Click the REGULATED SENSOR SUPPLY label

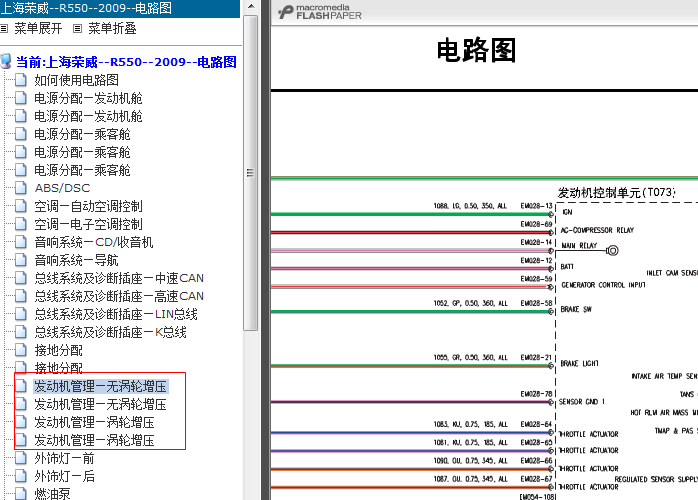point(656,479)
